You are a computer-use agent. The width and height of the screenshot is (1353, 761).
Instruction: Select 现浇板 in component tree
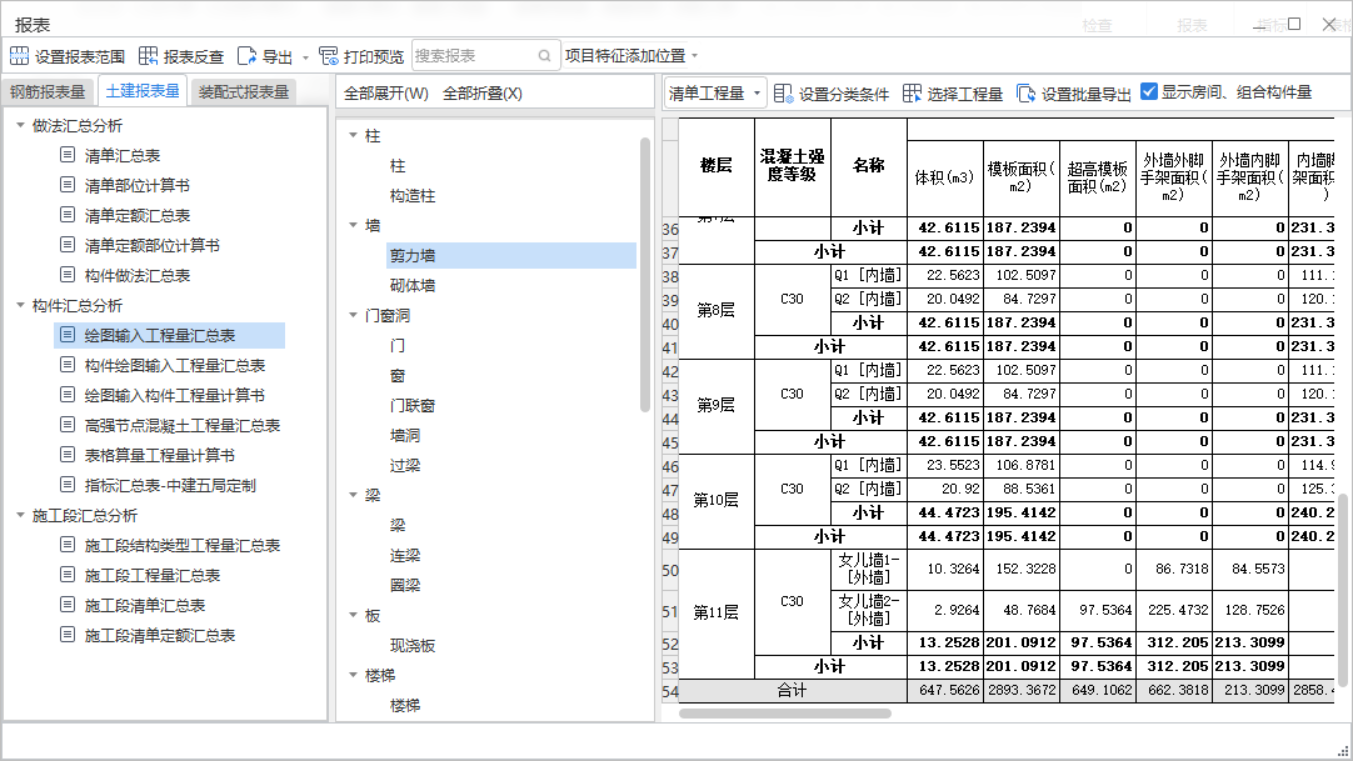(412, 645)
